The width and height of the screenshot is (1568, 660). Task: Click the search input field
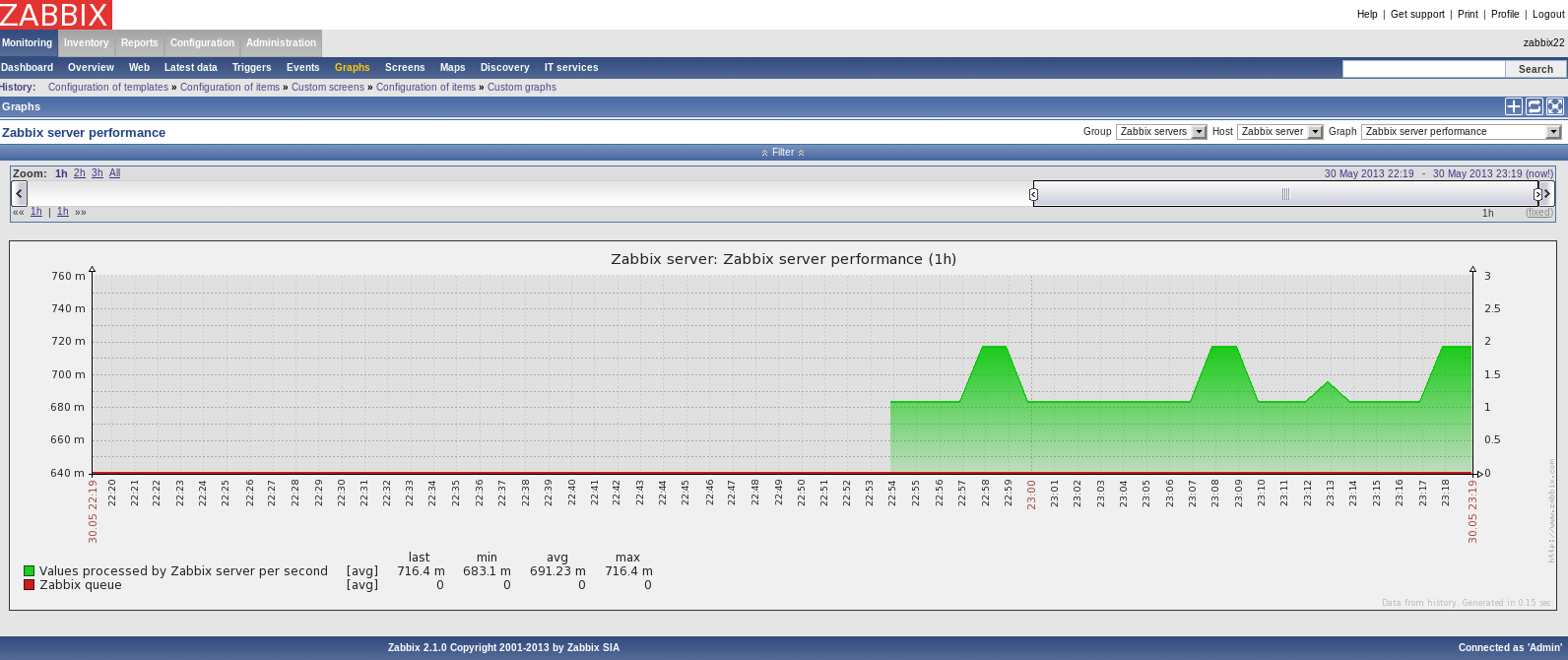(x=1423, y=69)
